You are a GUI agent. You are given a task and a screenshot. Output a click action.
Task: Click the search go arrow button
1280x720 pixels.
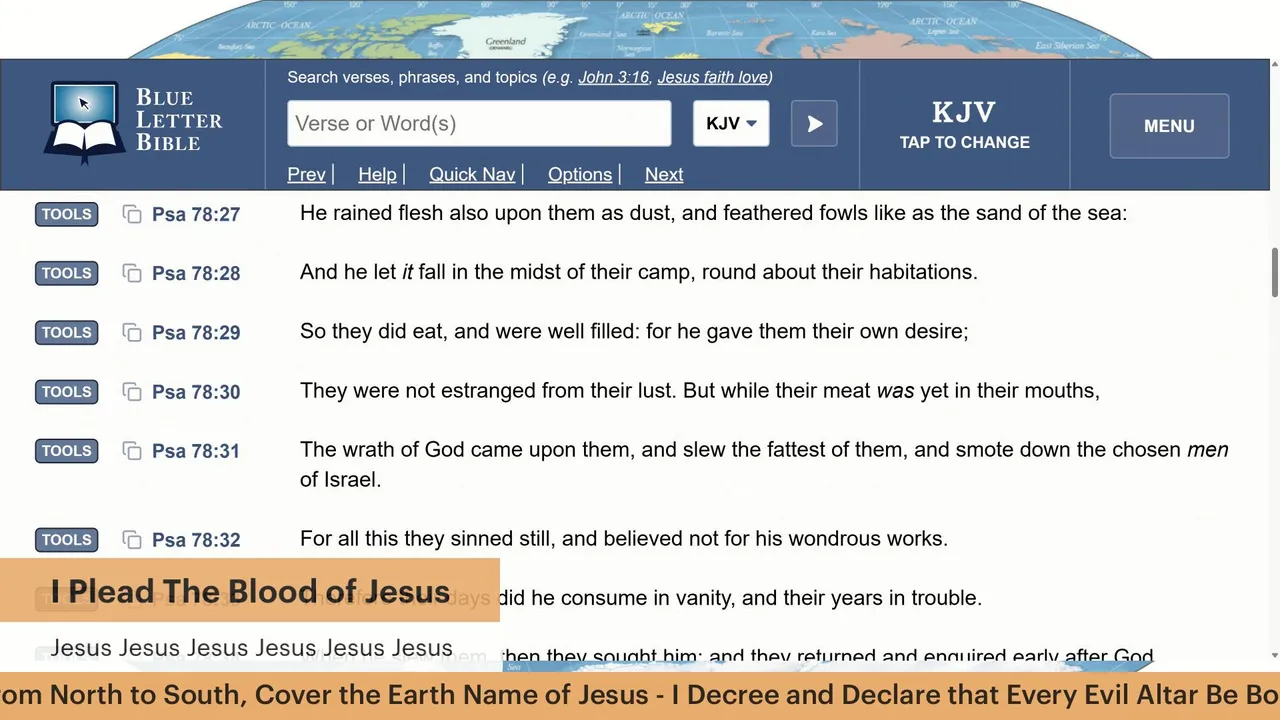click(x=814, y=124)
